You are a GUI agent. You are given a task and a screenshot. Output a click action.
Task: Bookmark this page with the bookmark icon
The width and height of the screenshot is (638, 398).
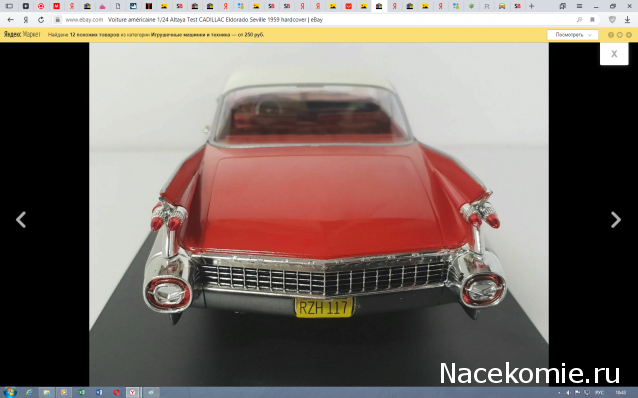[592, 20]
